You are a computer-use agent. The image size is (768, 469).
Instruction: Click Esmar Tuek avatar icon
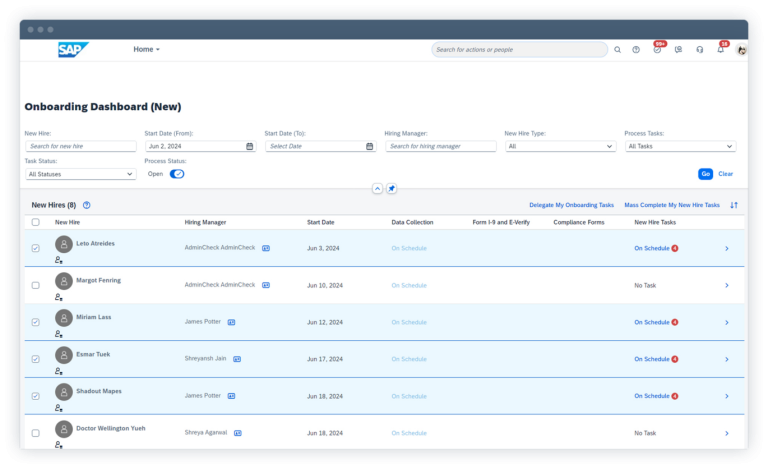pos(64,355)
